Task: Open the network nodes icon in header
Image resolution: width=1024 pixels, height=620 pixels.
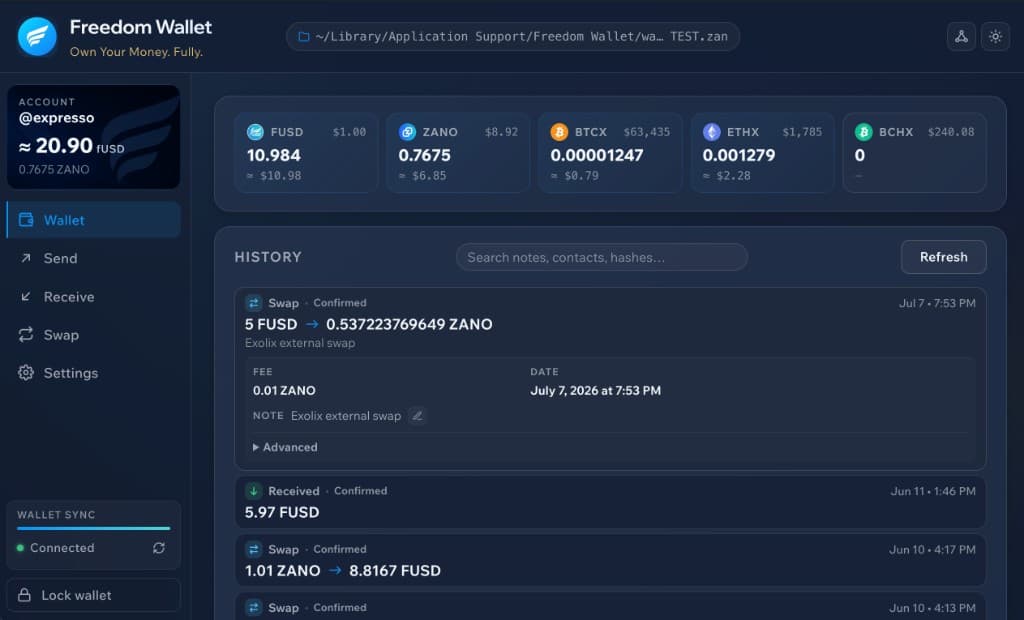Action: tap(961, 37)
